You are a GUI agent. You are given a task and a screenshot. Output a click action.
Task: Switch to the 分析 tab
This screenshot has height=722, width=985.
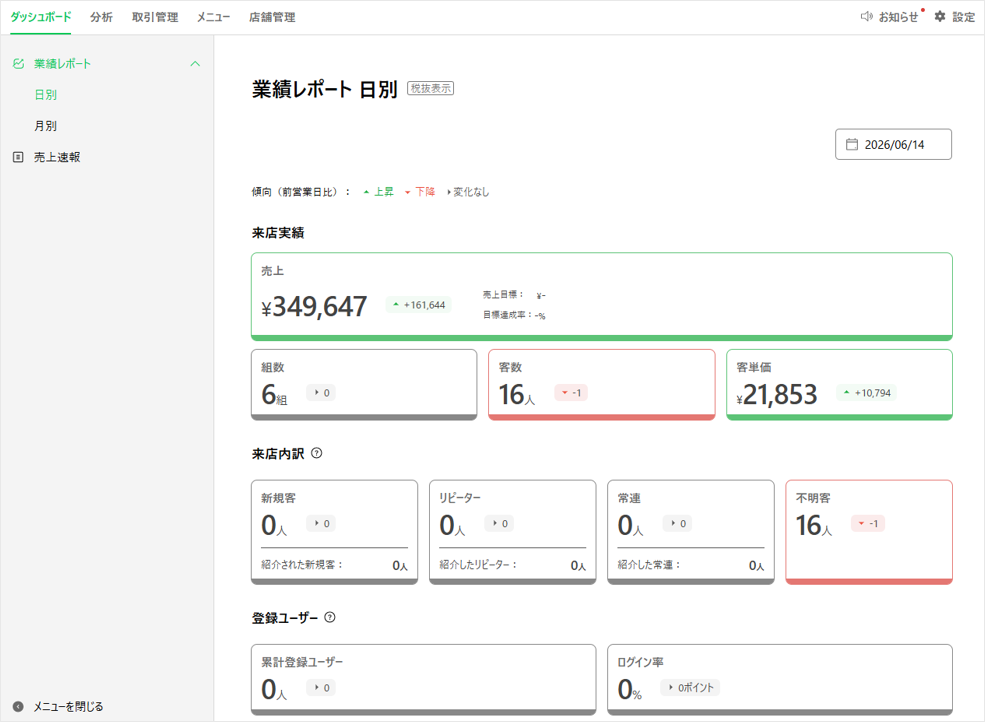click(101, 17)
